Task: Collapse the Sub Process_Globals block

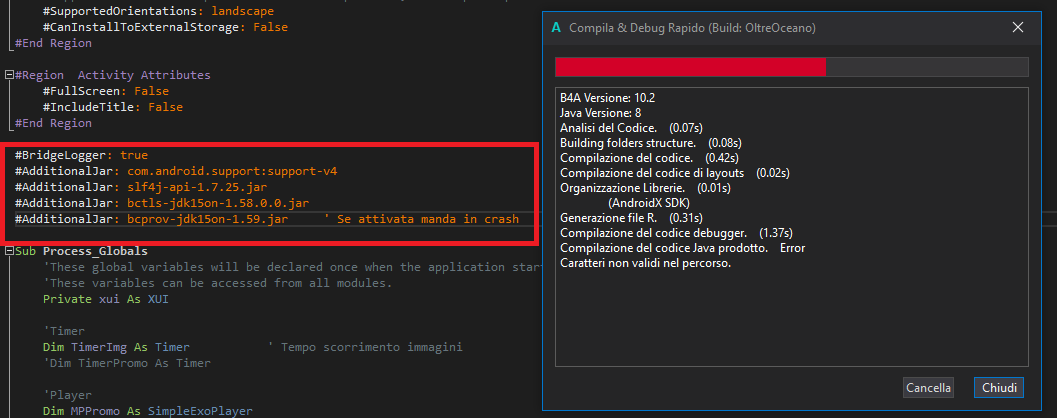Action: (x=9, y=251)
